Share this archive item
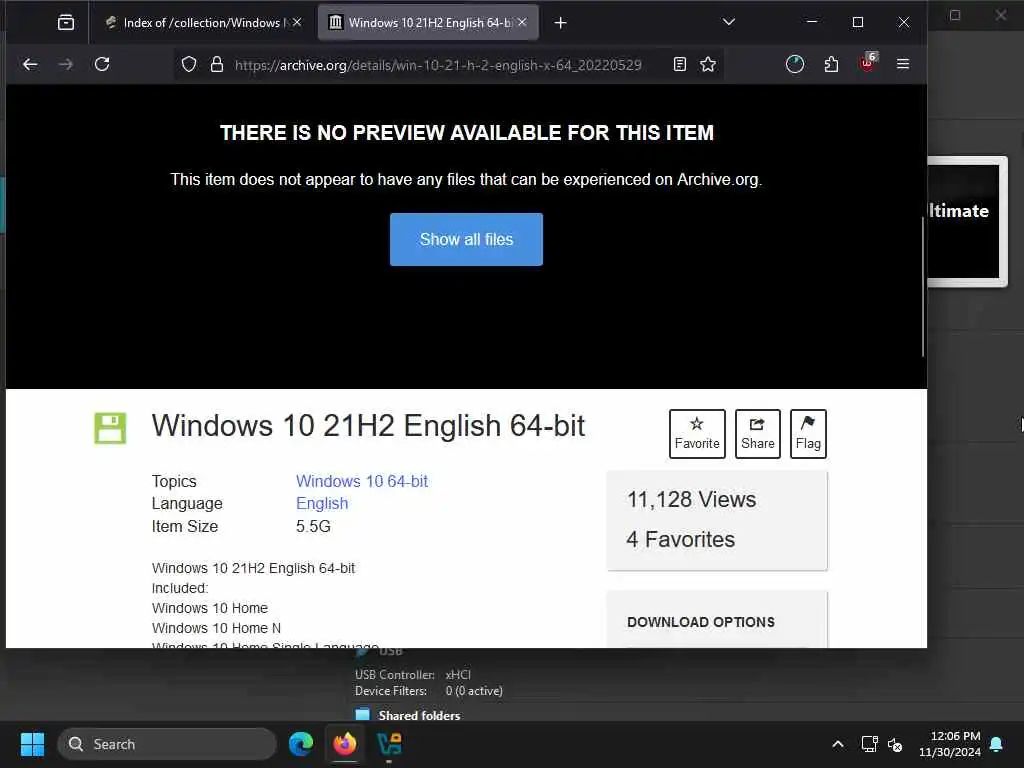The image size is (1024, 768). [758, 434]
